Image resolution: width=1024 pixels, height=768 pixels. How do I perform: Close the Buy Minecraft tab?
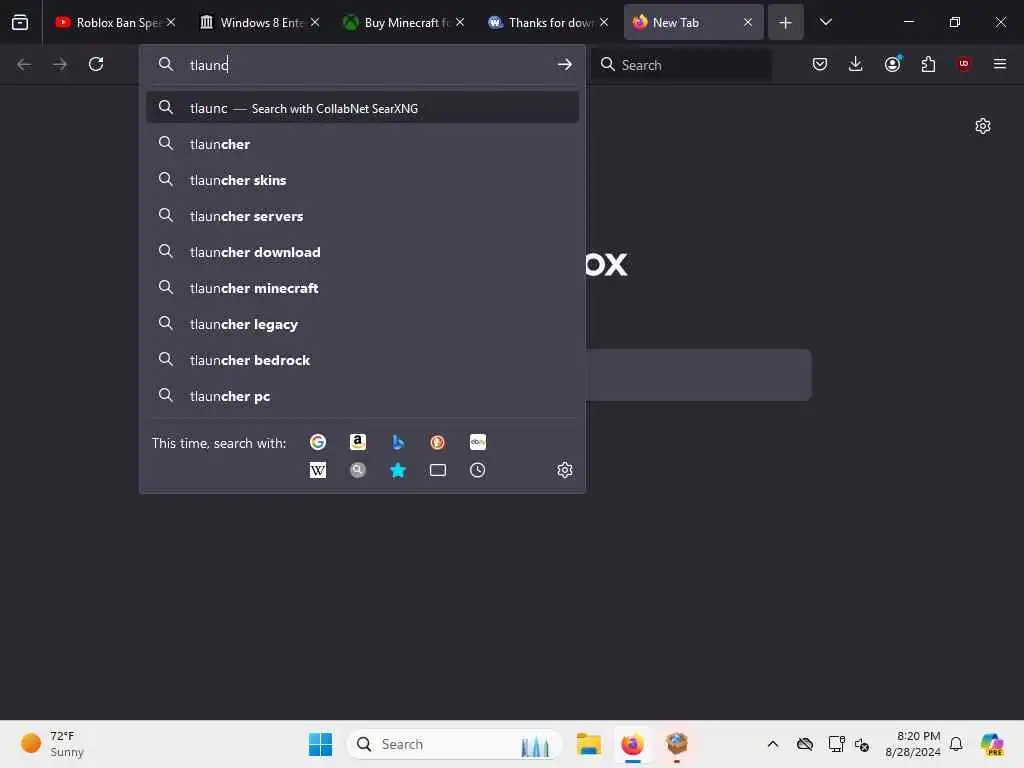(x=460, y=22)
